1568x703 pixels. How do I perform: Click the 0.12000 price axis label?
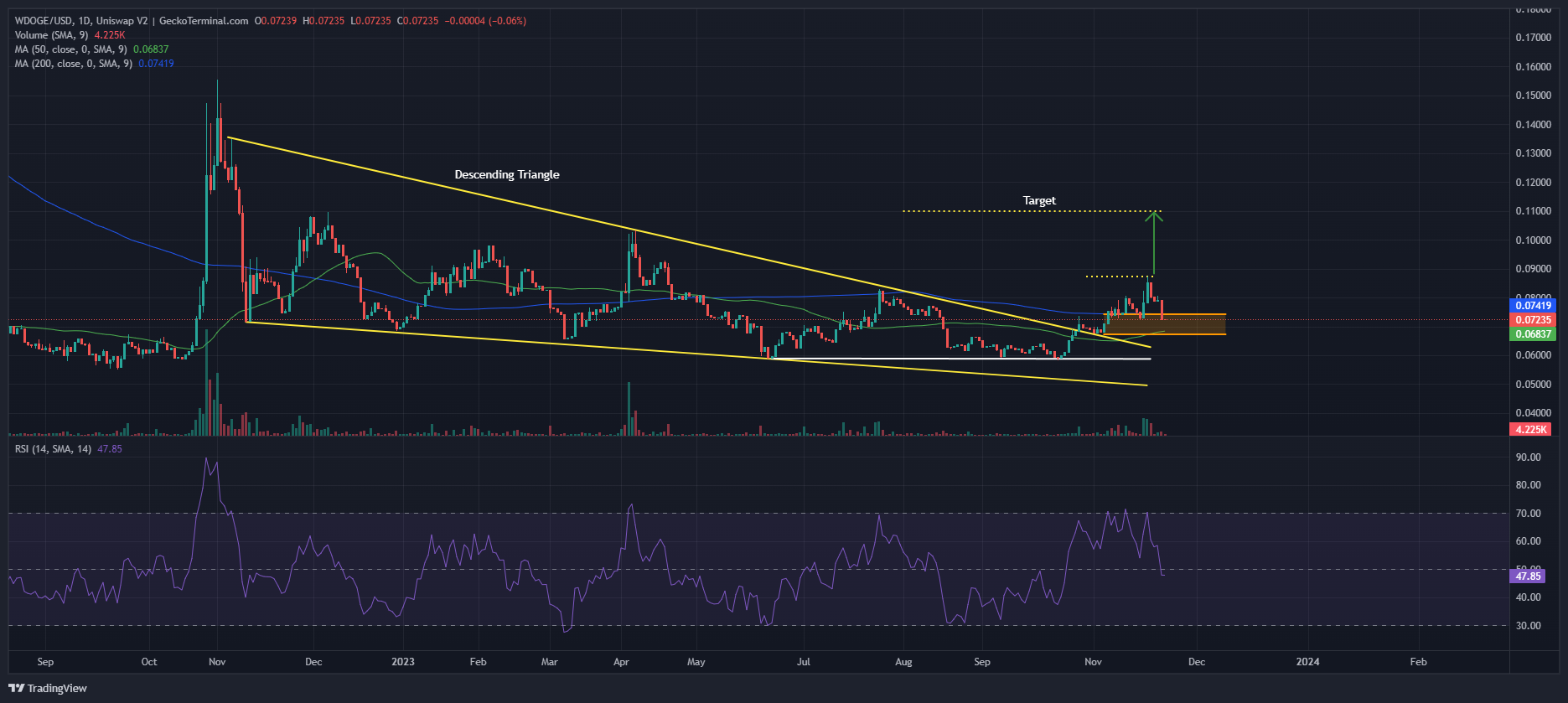tap(1533, 183)
